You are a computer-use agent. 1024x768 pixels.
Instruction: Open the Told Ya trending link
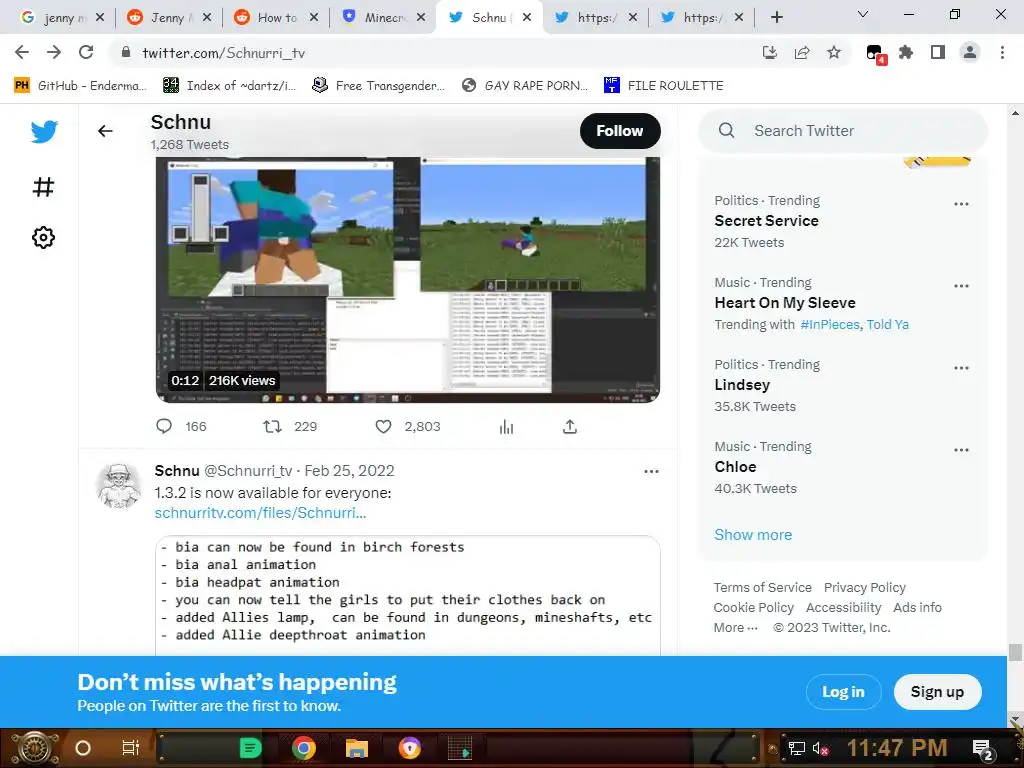coord(888,325)
